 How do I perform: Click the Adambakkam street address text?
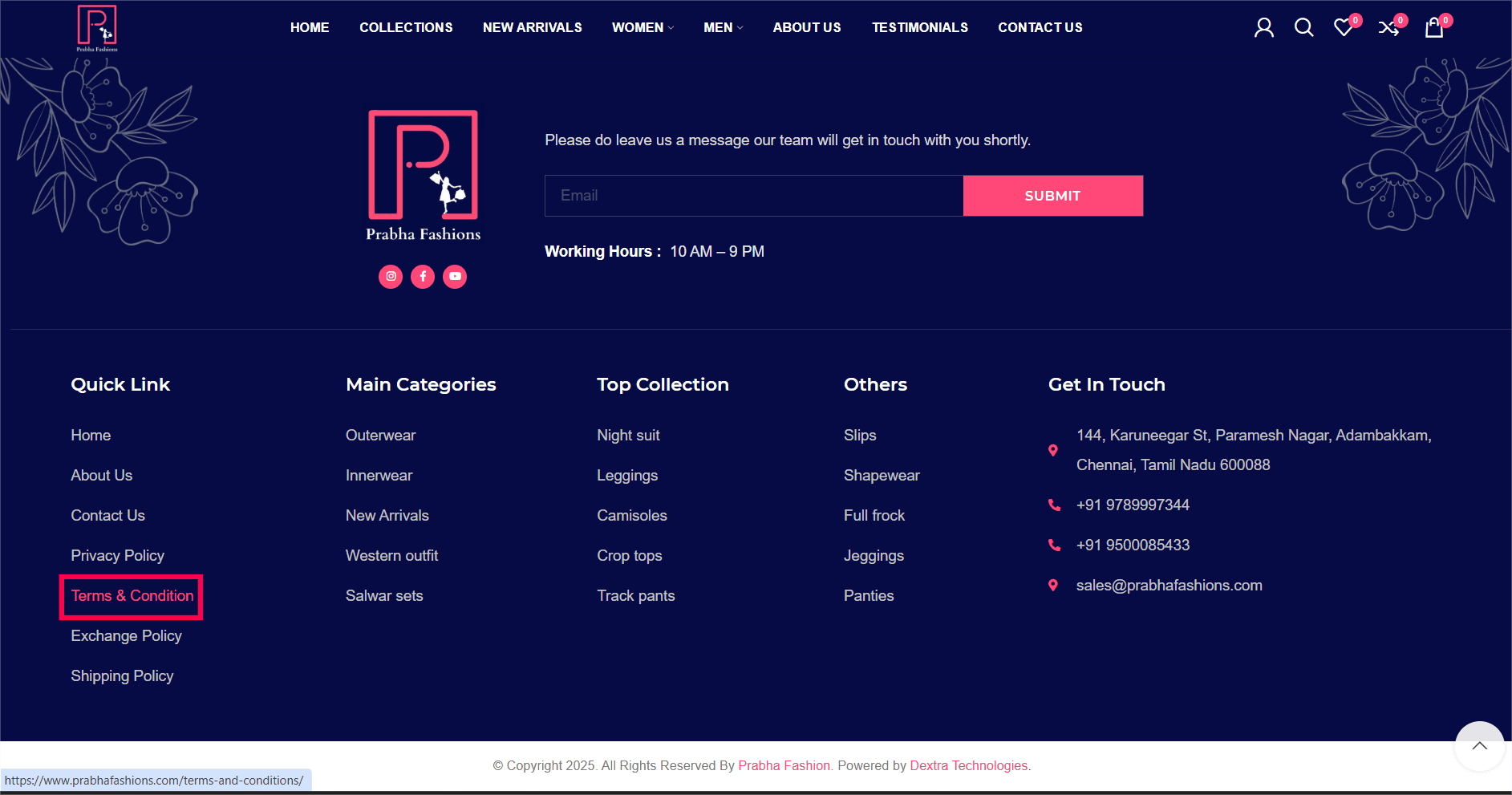(1254, 450)
